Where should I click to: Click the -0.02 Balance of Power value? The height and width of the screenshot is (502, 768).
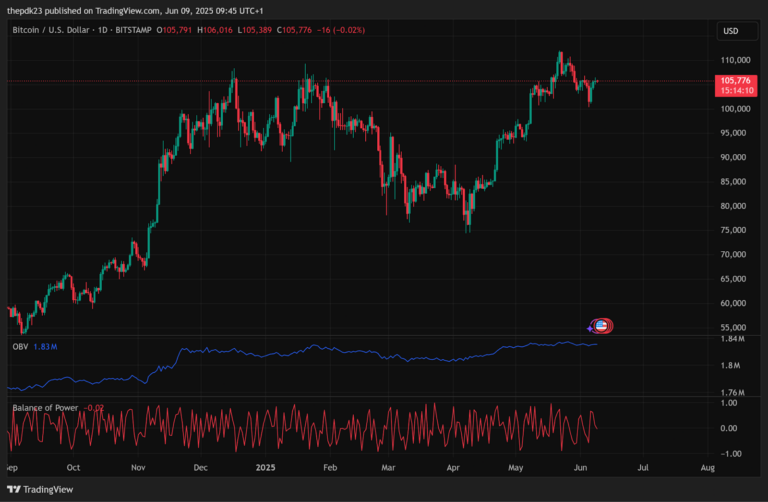pyautogui.click(x=94, y=407)
